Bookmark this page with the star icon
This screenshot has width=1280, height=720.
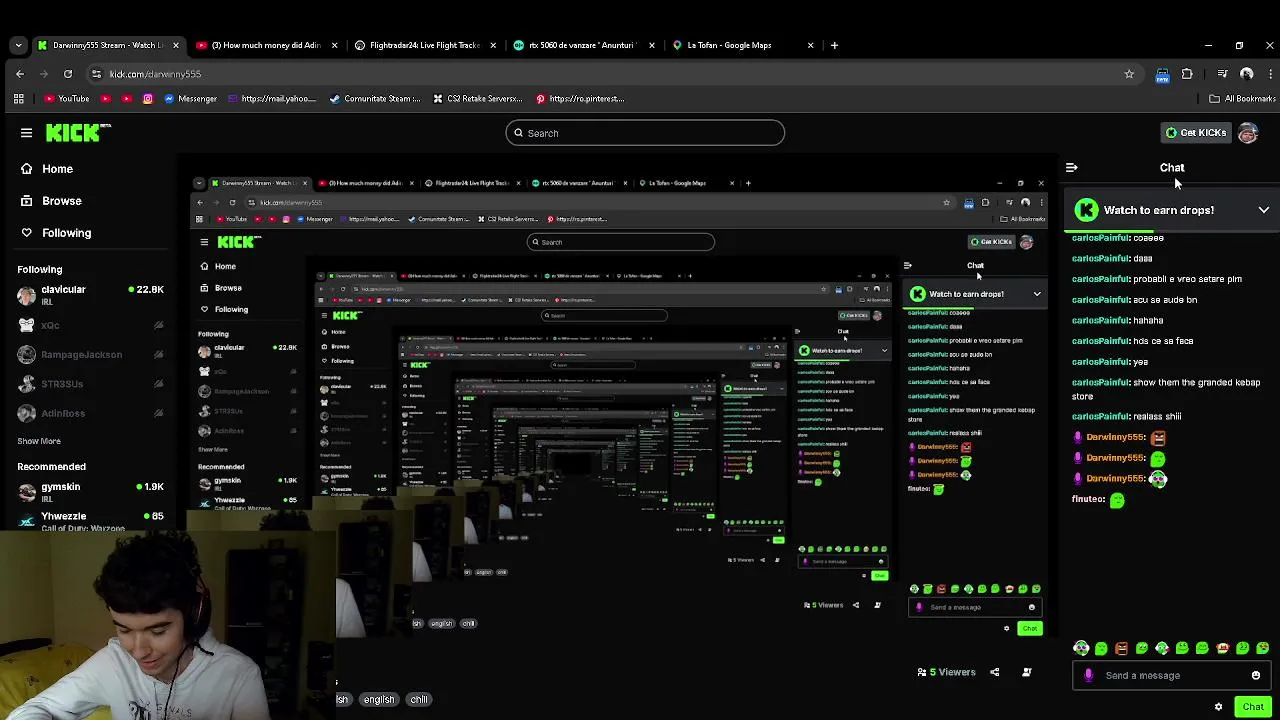tap(1129, 74)
